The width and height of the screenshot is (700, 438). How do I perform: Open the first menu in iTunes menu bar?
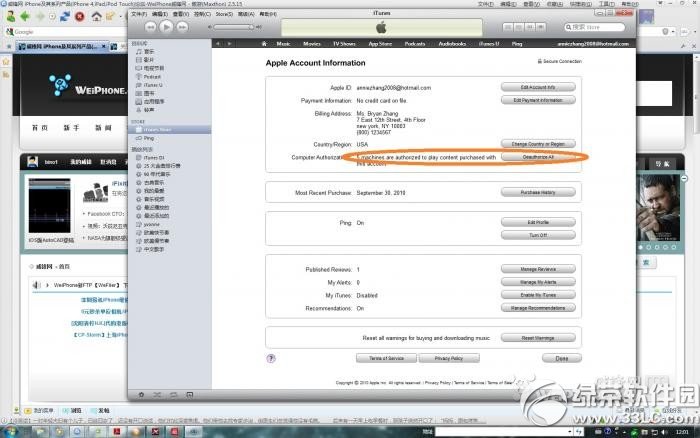pos(139,14)
